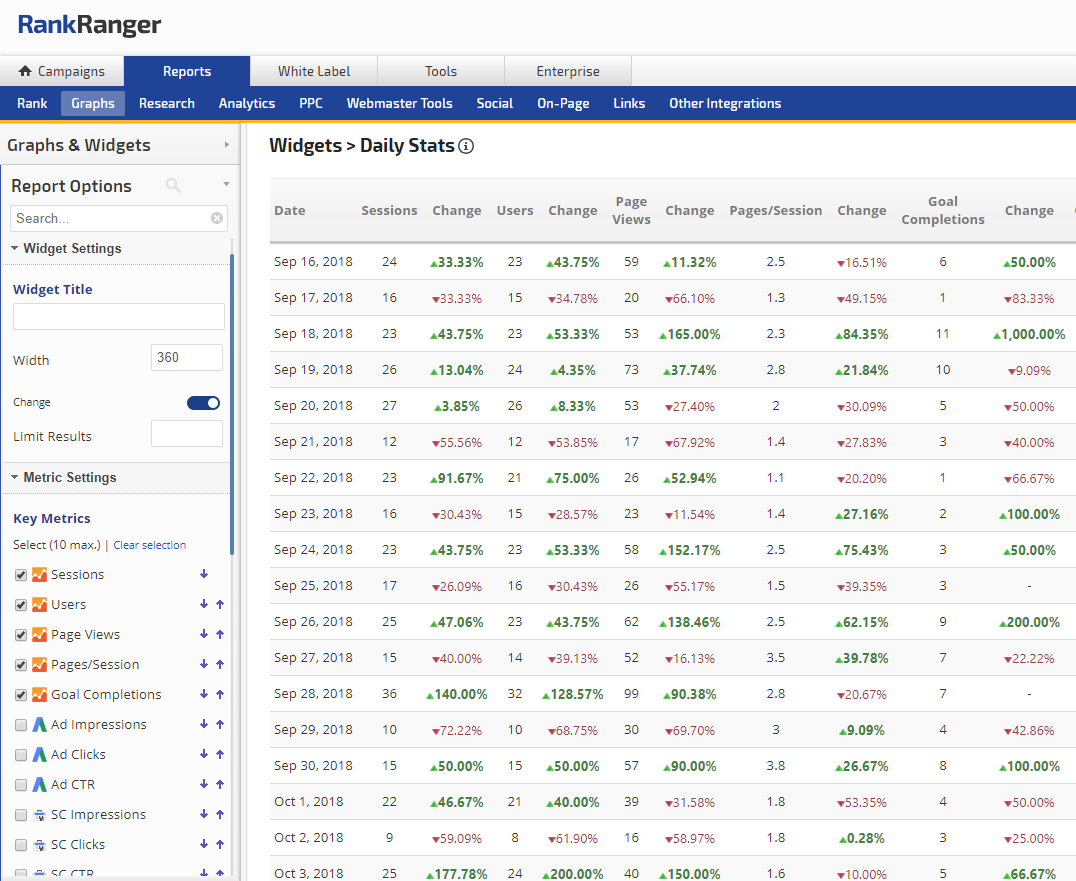The image size is (1076, 881).
Task: Click the home icon on Campaigns tab
Action: tap(26, 71)
